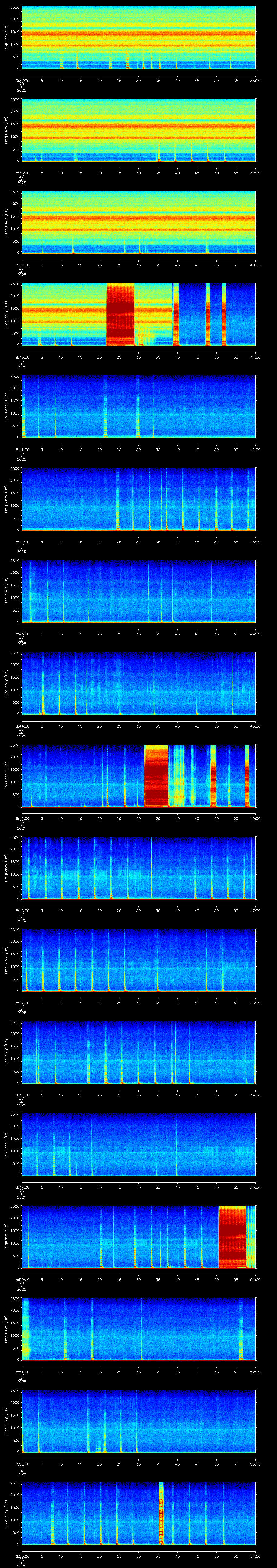Pick the spectrogram panel starting at 8:44:00
277x1568 pixels.
tap(139, 683)
